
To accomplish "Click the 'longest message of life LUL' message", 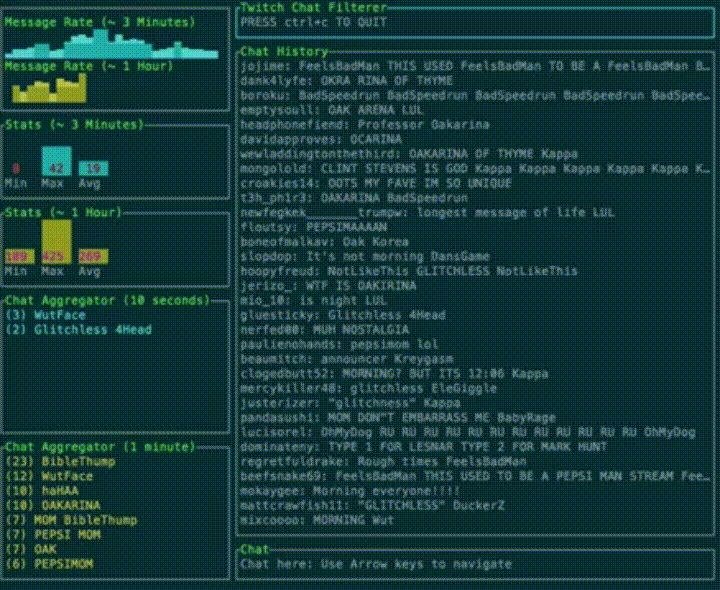I will click(428, 213).
